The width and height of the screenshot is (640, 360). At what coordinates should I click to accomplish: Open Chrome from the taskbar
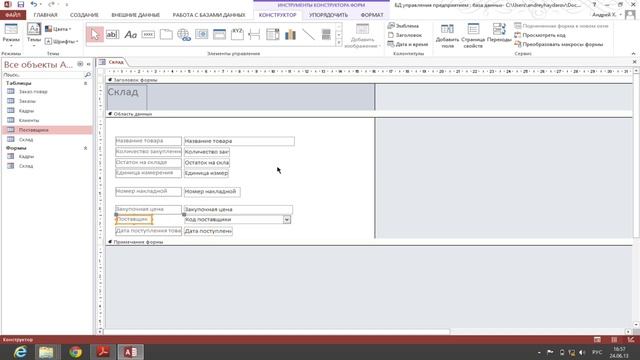pyautogui.click(x=76, y=352)
